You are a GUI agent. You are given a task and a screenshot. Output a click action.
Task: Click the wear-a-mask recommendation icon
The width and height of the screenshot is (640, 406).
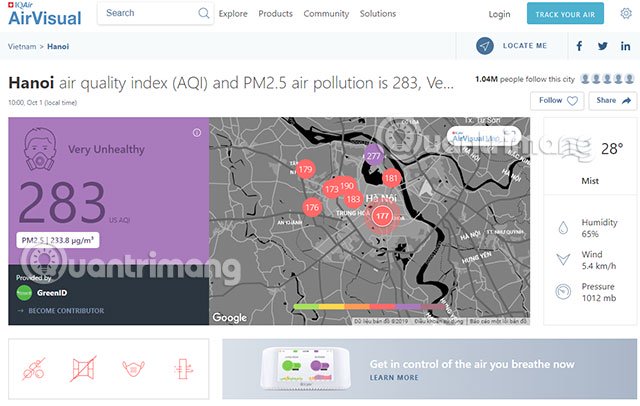pos(133,368)
